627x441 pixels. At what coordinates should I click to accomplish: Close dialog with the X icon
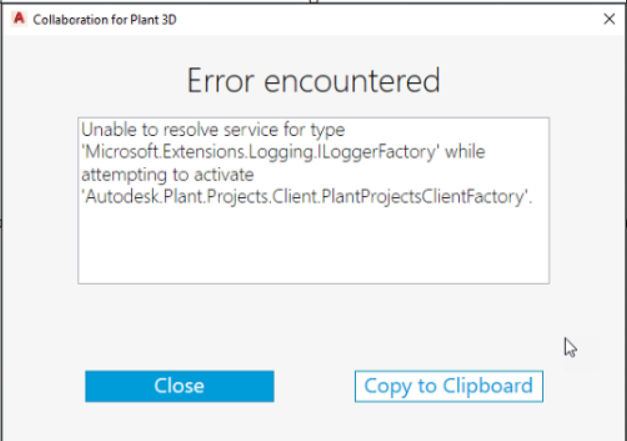(x=609, y=19)
